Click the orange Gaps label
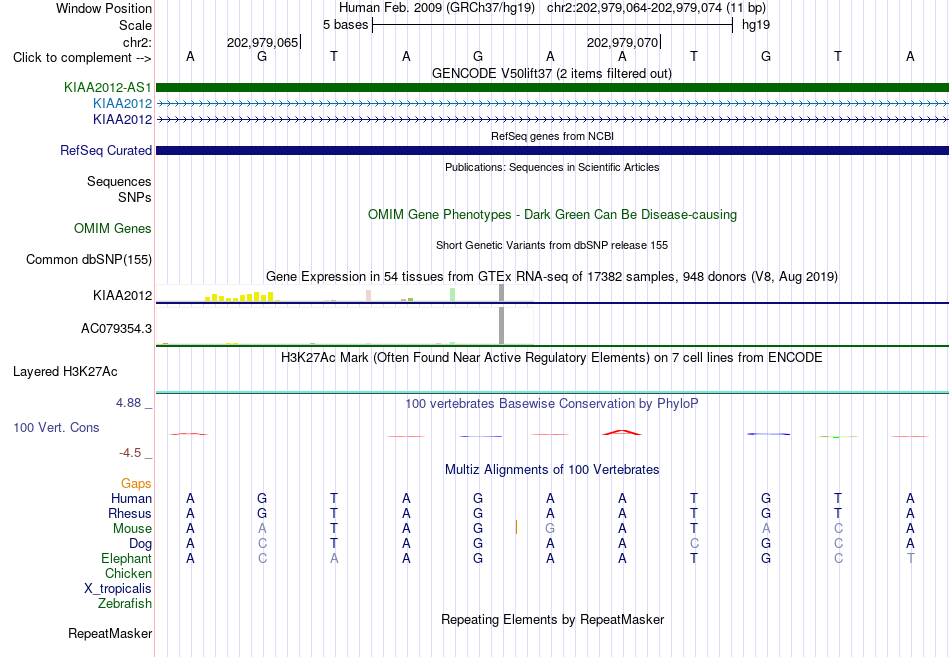Screen dimensions: 950x657 [x=136, y=484]
